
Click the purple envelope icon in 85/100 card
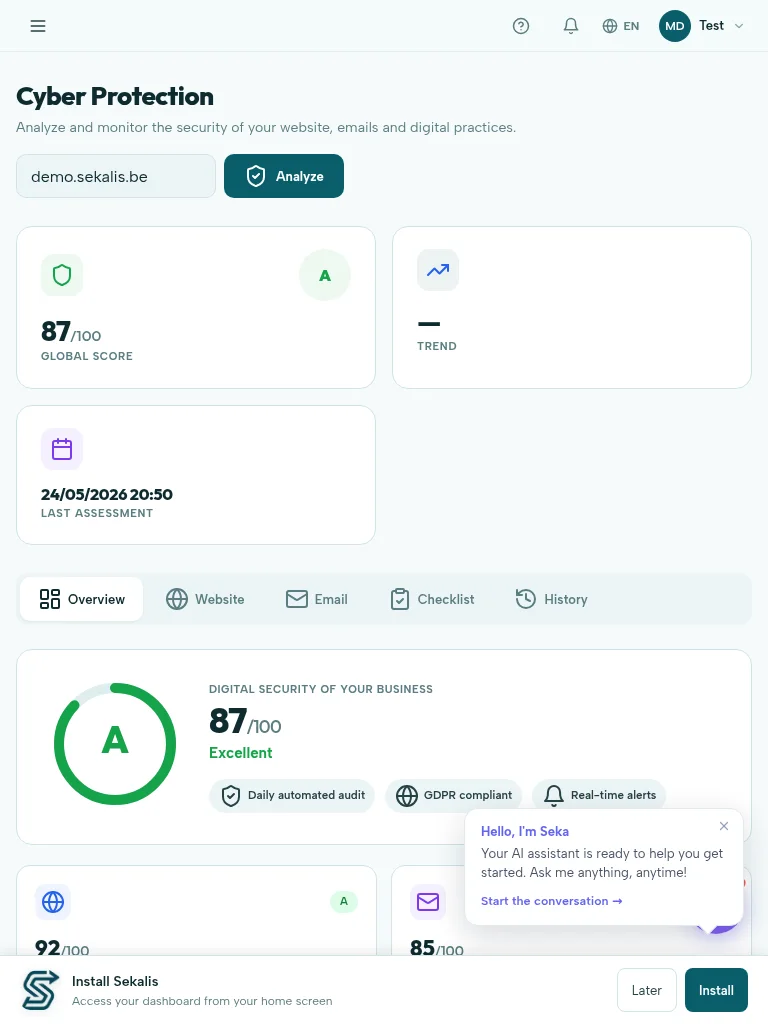[428, 902]
